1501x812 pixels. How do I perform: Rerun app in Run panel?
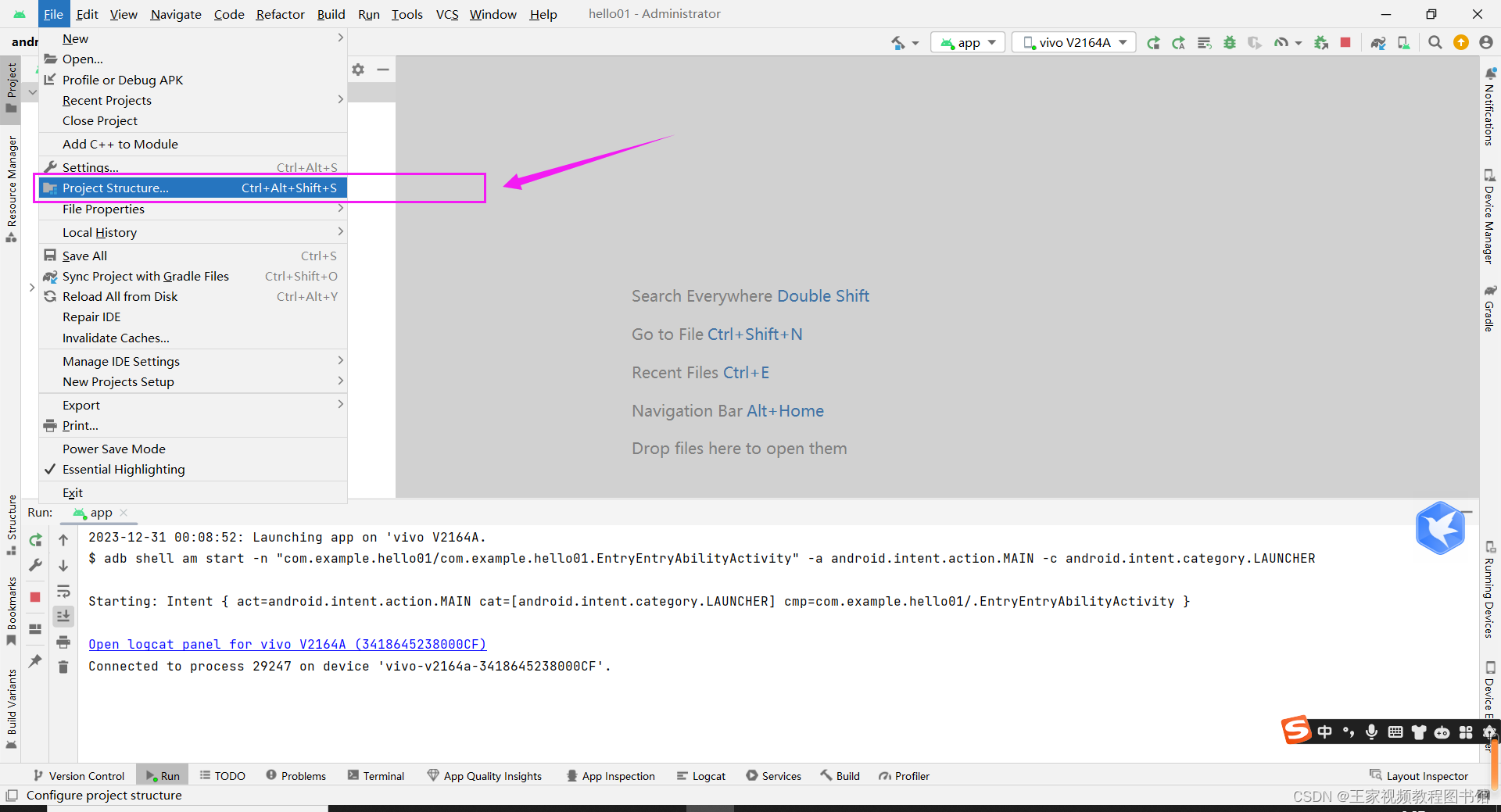(x=35, y=540)
